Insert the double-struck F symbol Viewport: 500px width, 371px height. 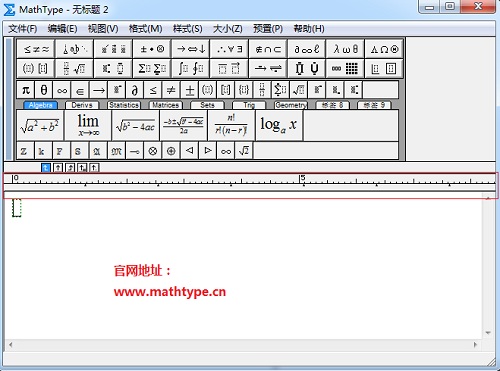click(60, 151)
